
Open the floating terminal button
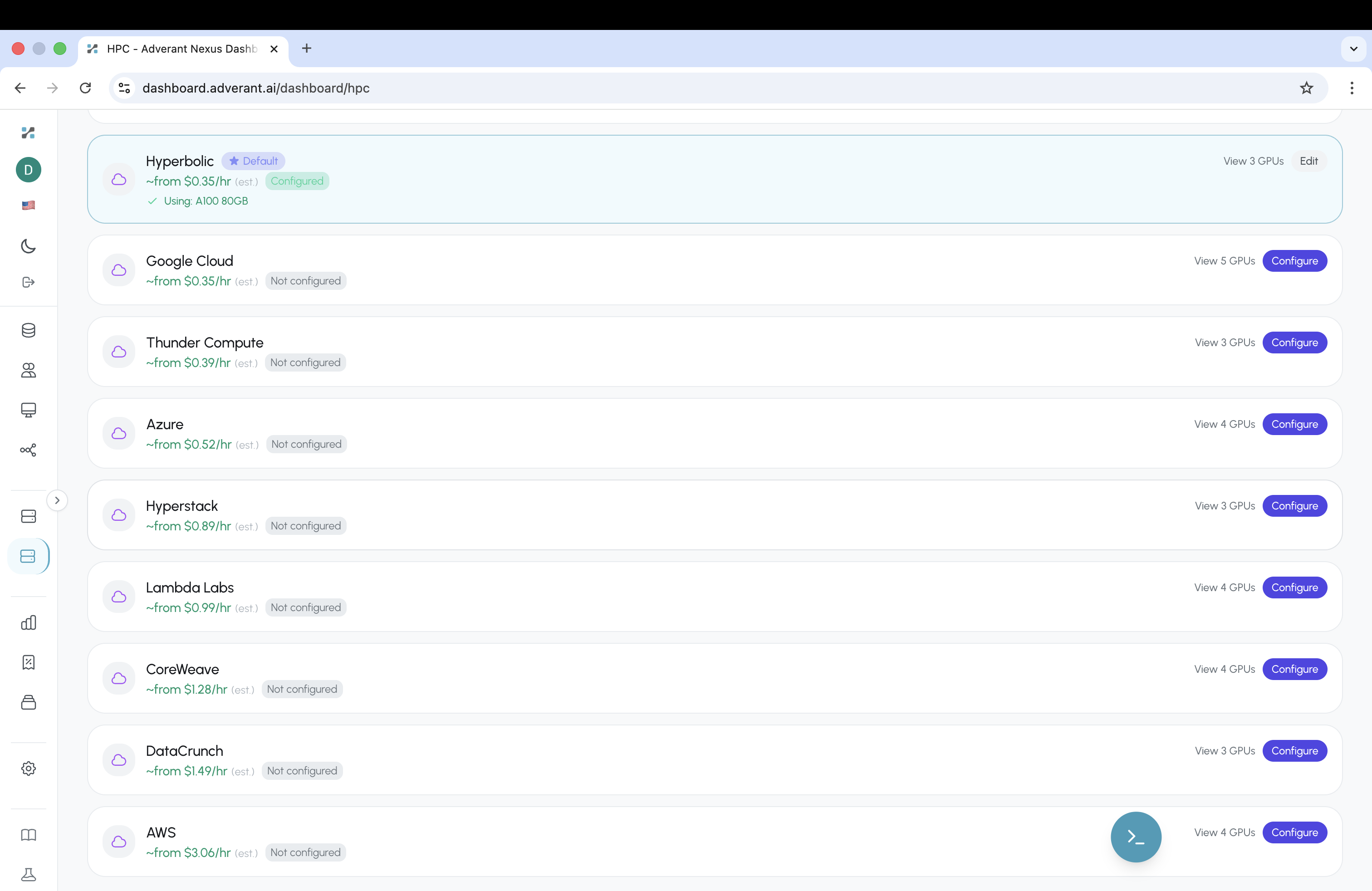(x=1135, y=837)
